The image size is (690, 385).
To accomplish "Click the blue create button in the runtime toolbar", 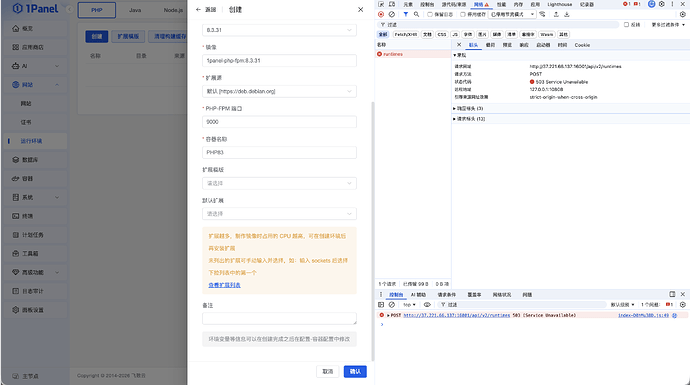I will [97, 37].
